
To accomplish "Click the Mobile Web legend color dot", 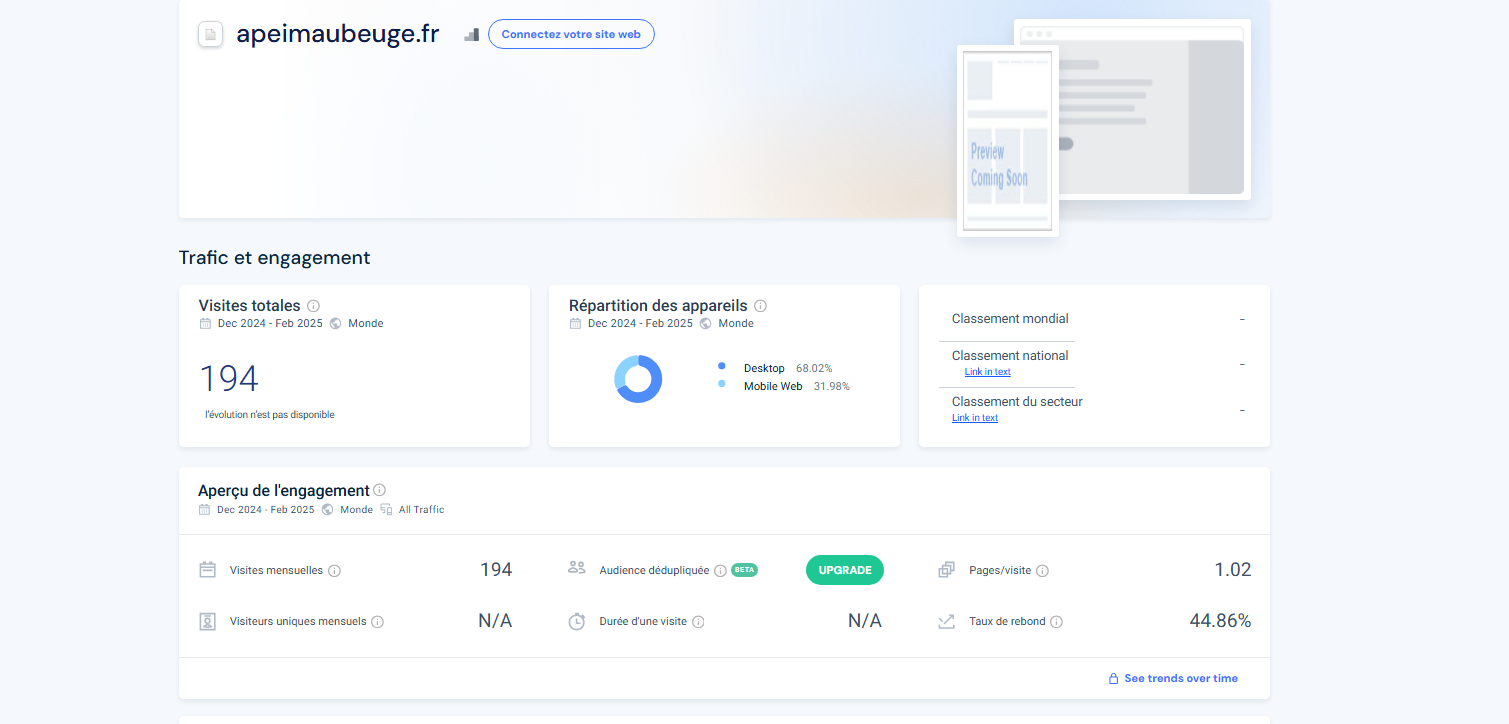I will (722, 384).
